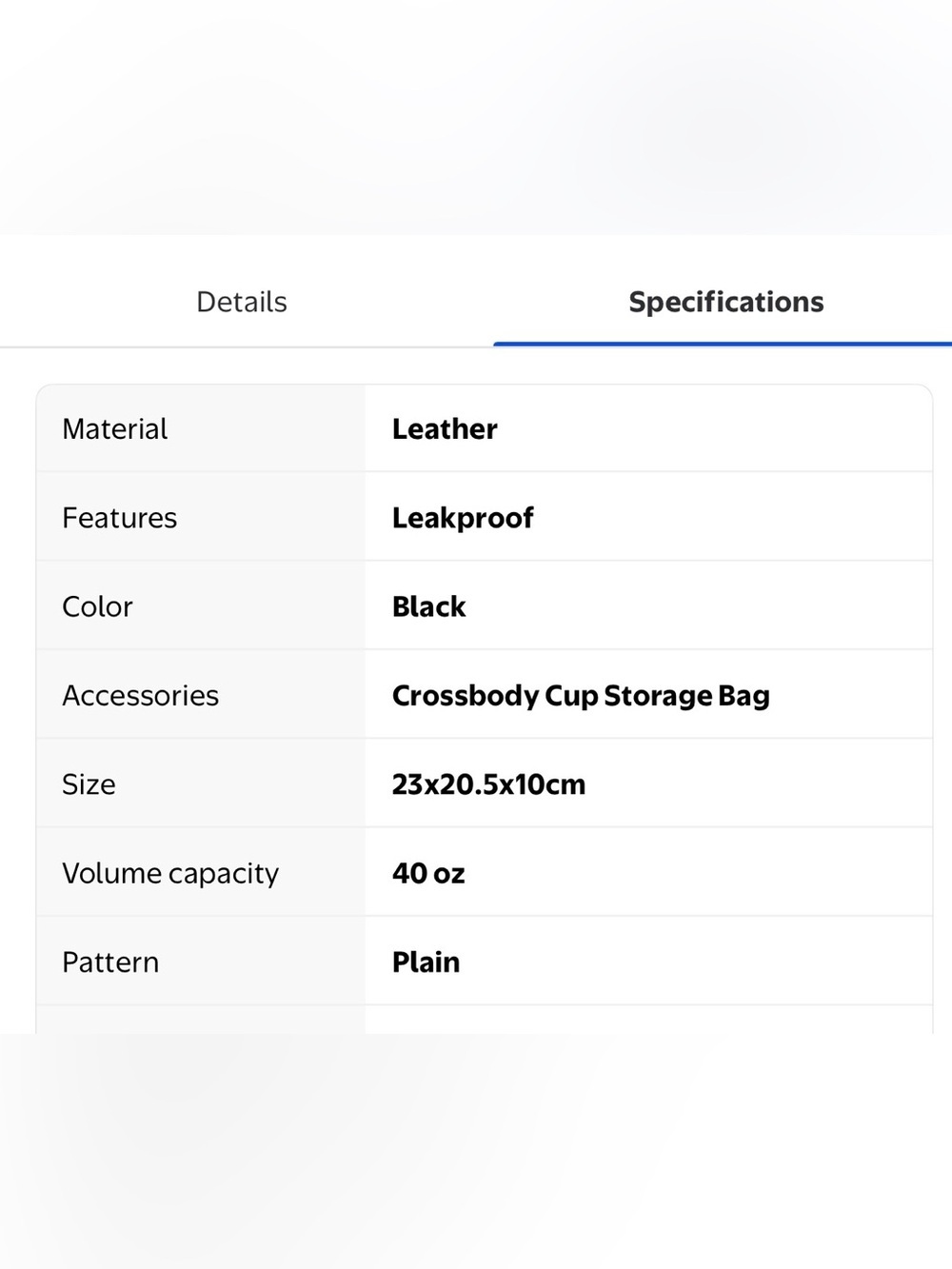Select the Specifications tab
This screenshot has width=952, height=1269.
pyautogui.click(x=726, y=302)
